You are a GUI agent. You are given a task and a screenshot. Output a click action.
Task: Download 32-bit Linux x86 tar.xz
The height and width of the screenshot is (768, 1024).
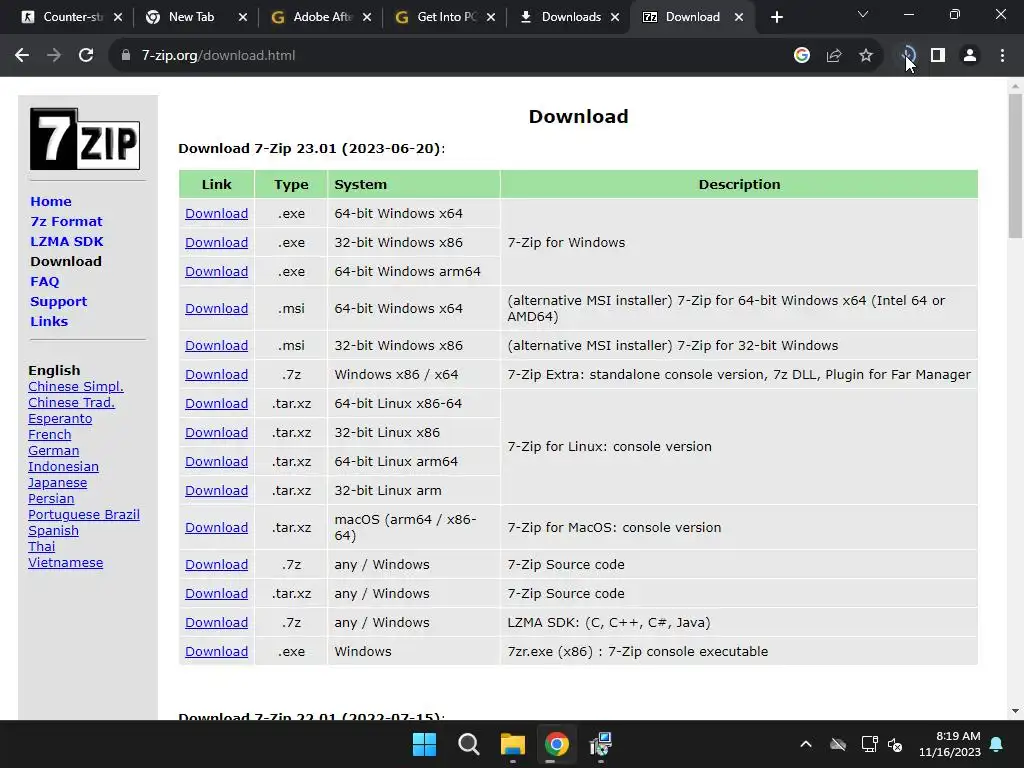click(x=216, y=432)
